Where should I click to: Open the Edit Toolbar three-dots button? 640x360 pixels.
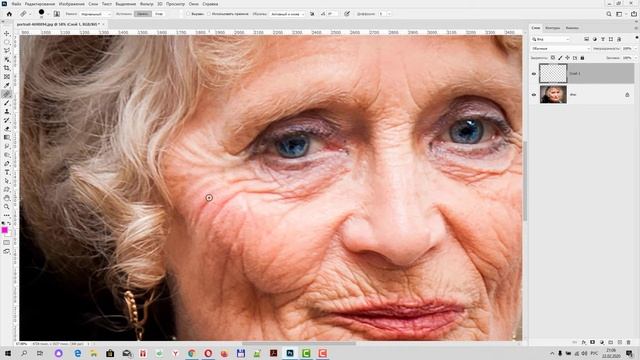pyautogui.click(x=7, y=216)
